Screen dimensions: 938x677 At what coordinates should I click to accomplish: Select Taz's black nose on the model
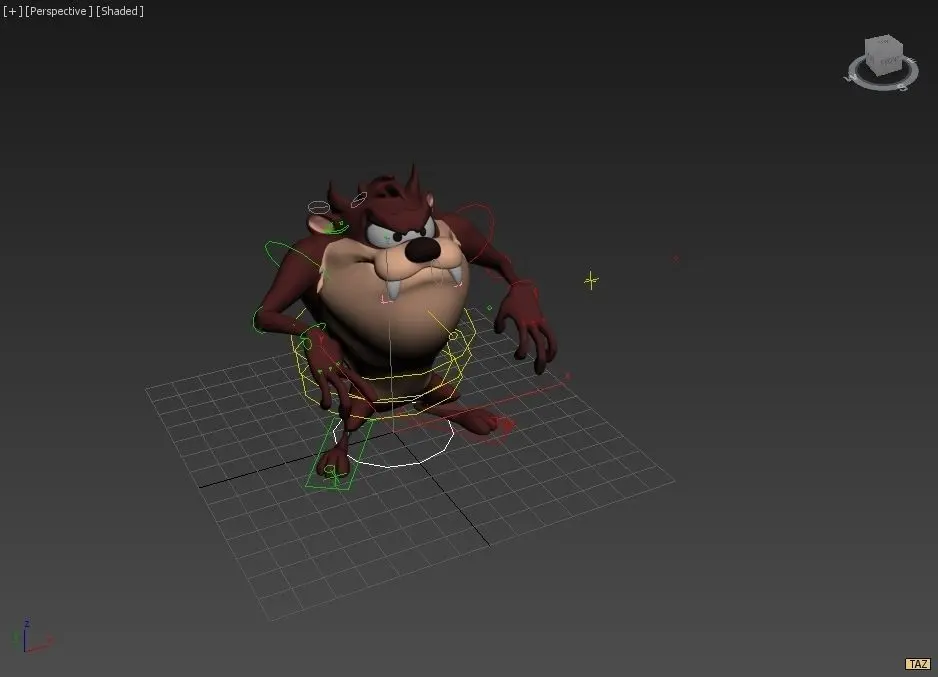[x=422, y=249]
